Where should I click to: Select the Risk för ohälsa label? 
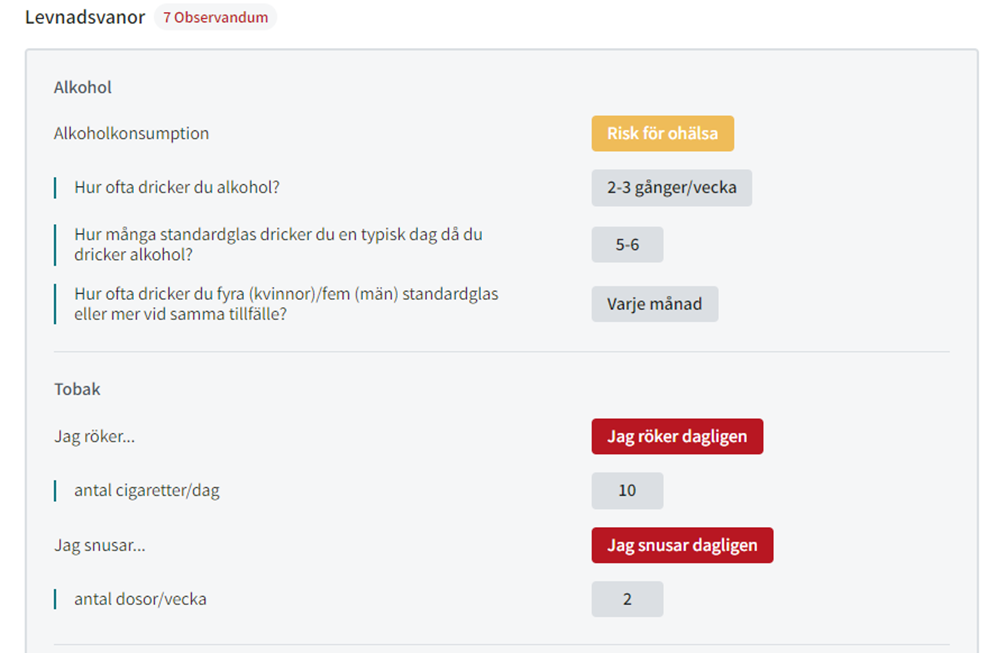coord(663,134)
